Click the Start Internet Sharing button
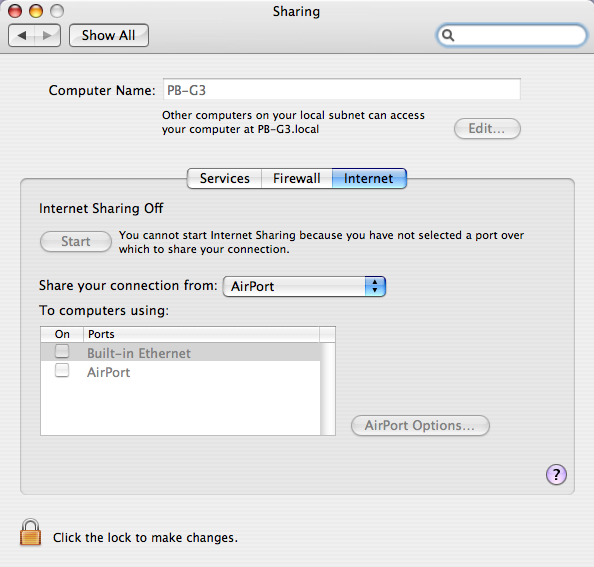The width and height of the screenshot is (594, 567). [x=76, y=241]
